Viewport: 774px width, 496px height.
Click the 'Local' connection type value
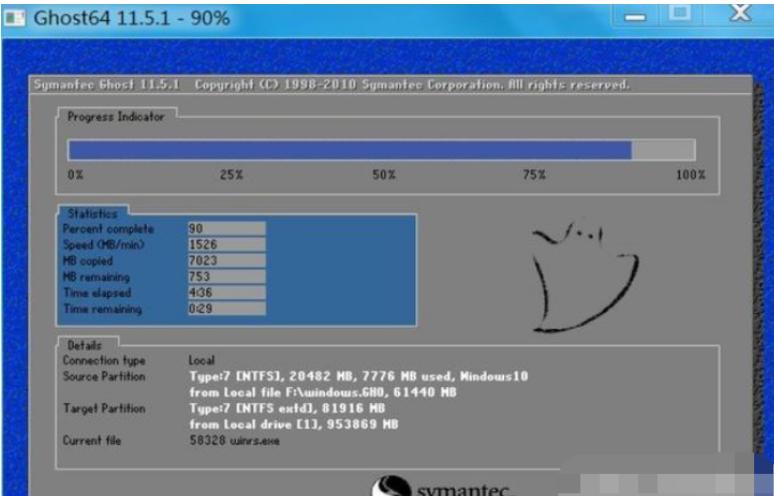coord(202,360)
